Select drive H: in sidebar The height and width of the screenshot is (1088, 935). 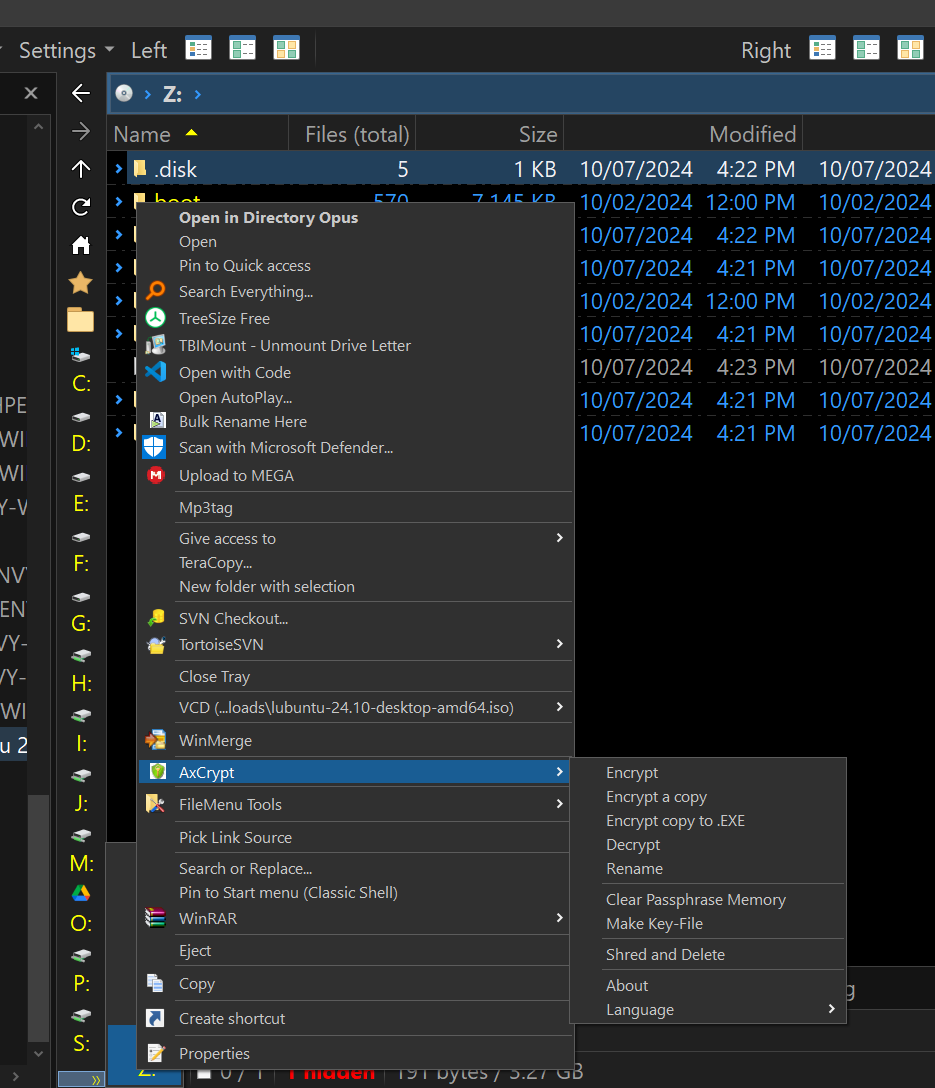tap(81, 683)
